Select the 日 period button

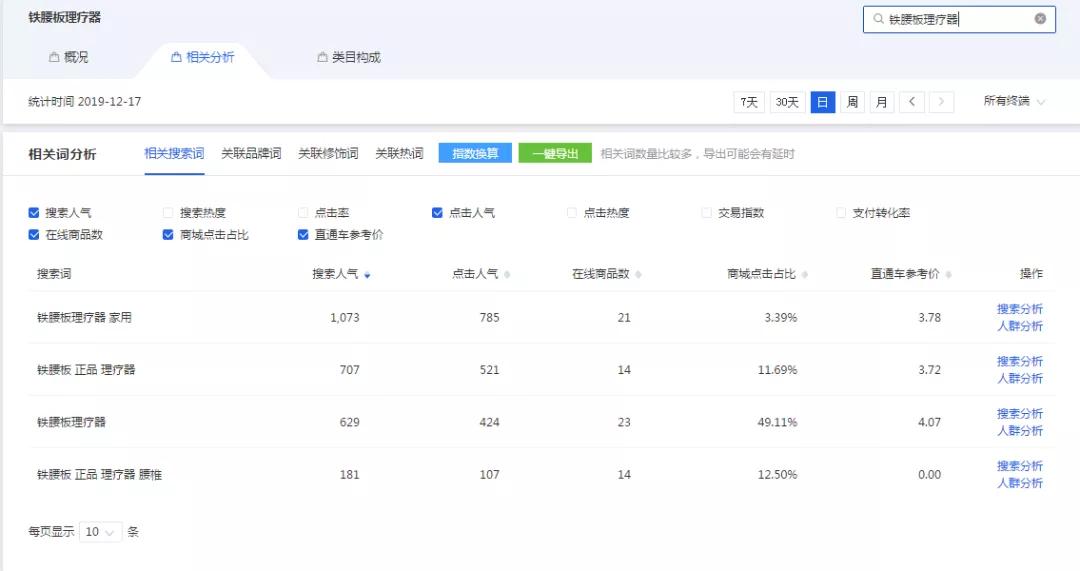[x=822, y=102]
